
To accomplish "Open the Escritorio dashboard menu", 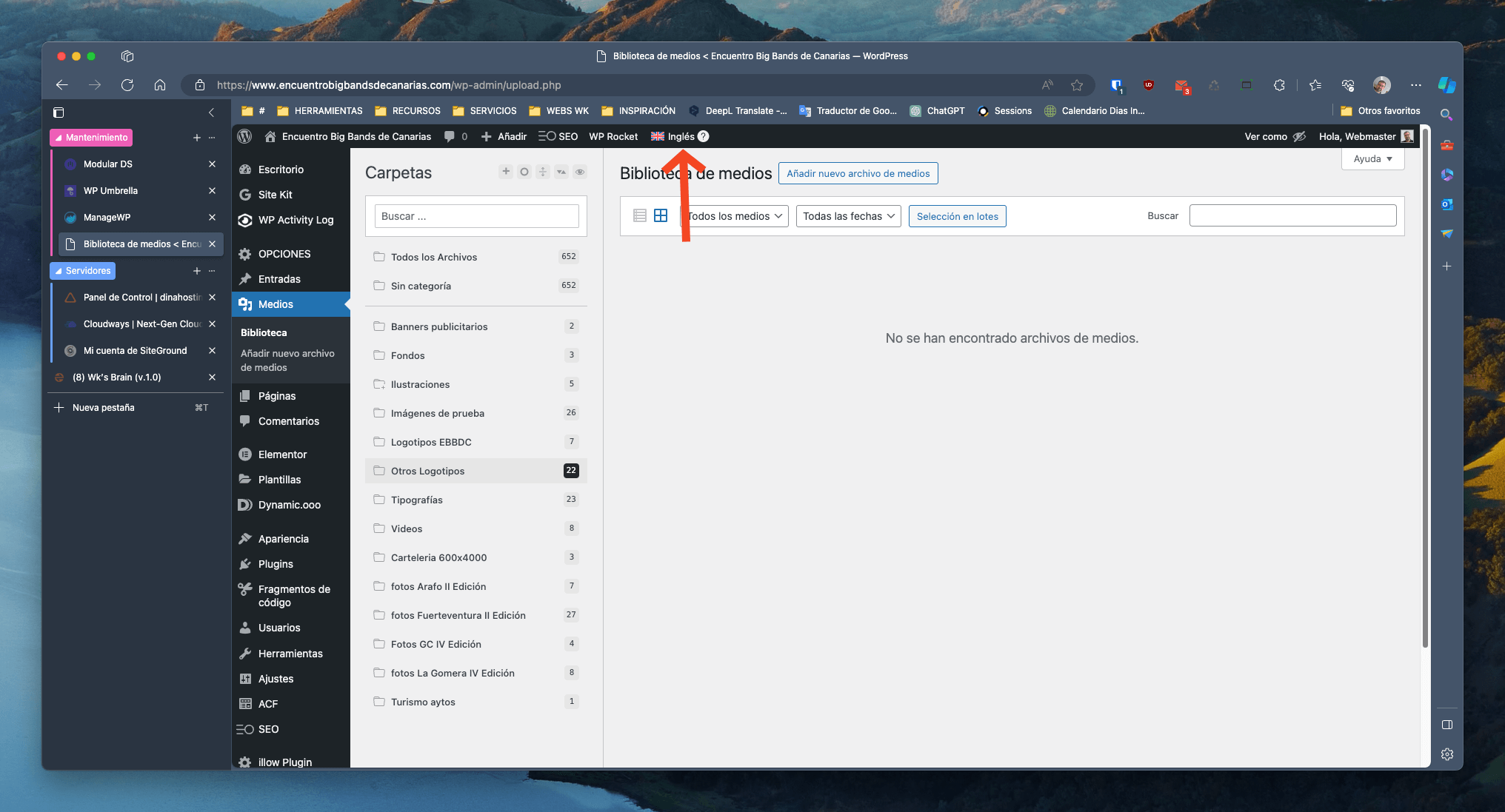I will [x=290, y=170].
